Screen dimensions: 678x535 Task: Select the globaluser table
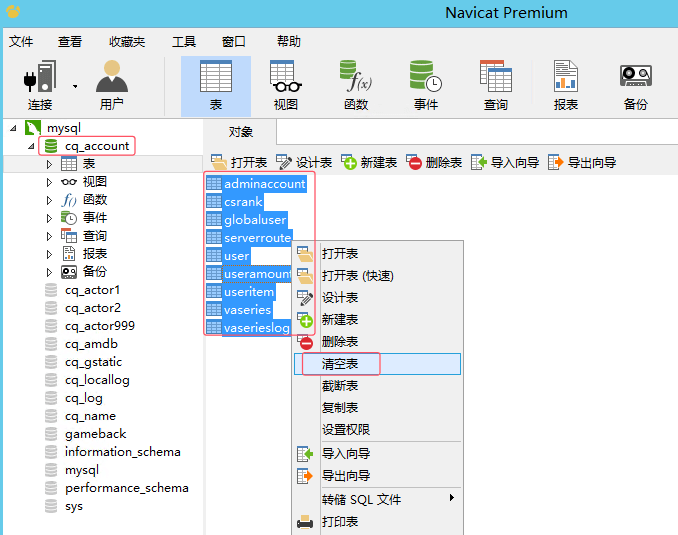point(246,220)
